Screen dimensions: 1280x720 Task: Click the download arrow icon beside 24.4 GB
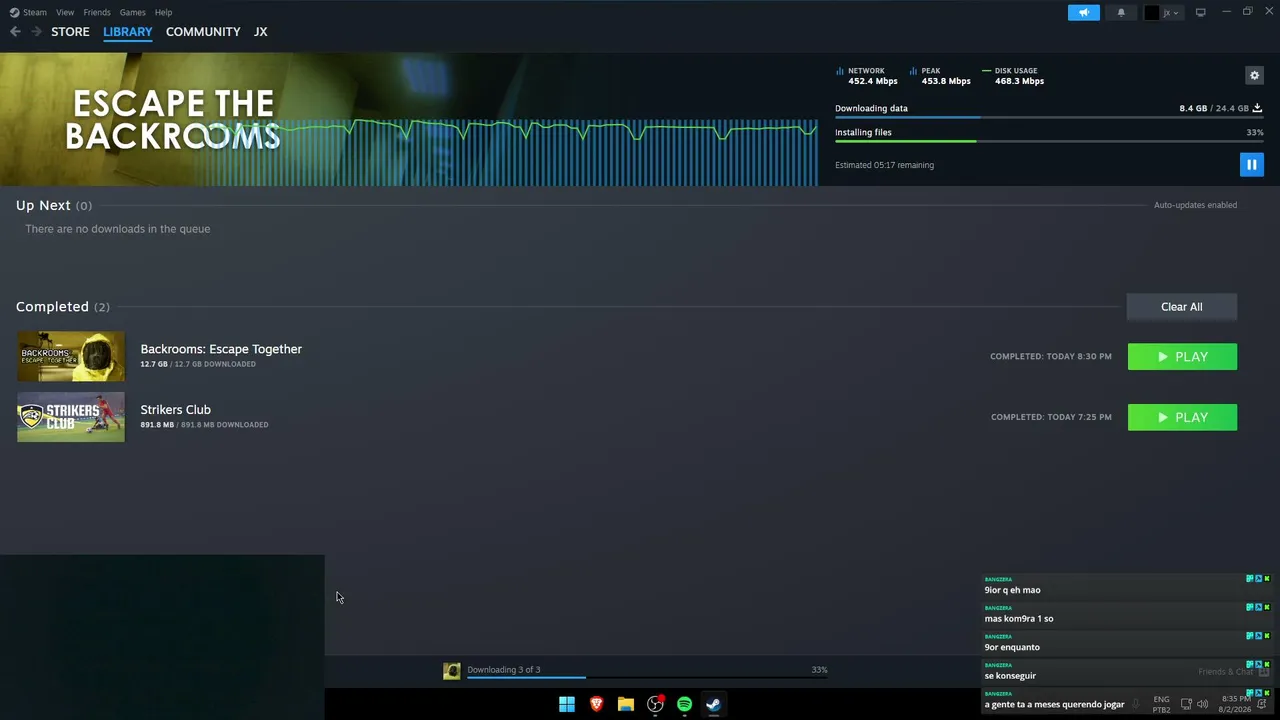tap(1257, 108)
